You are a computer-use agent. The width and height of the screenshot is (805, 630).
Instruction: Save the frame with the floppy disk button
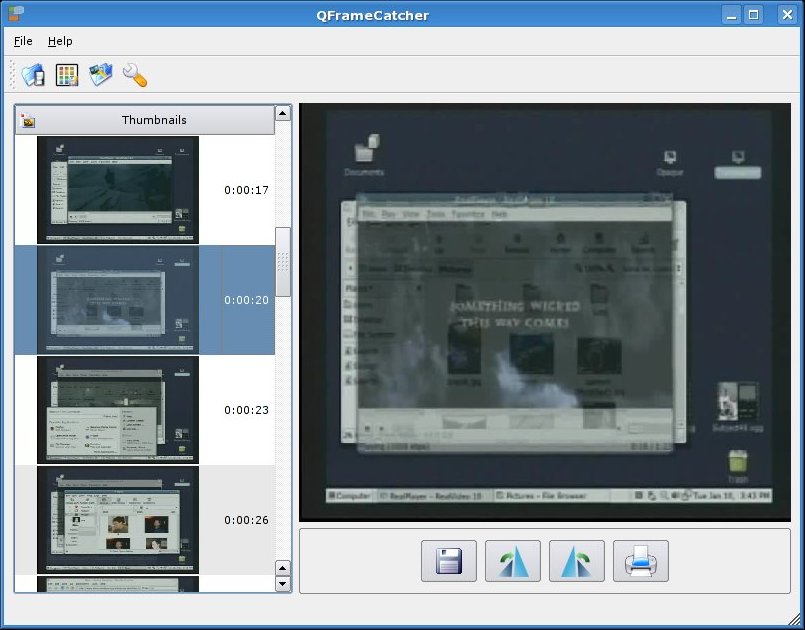tap(449, 561)
